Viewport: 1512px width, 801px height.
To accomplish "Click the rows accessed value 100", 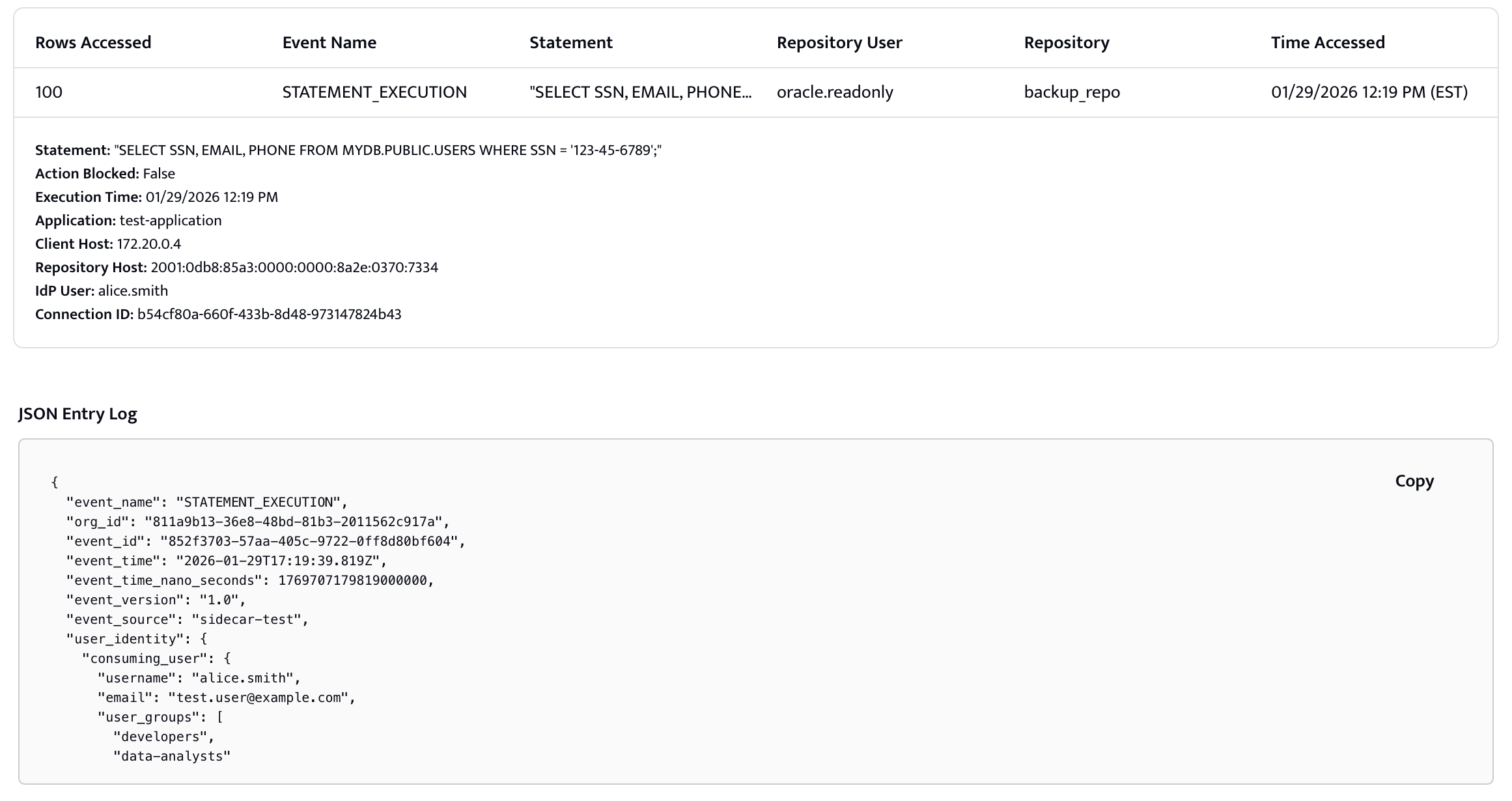I will (49, 92).
